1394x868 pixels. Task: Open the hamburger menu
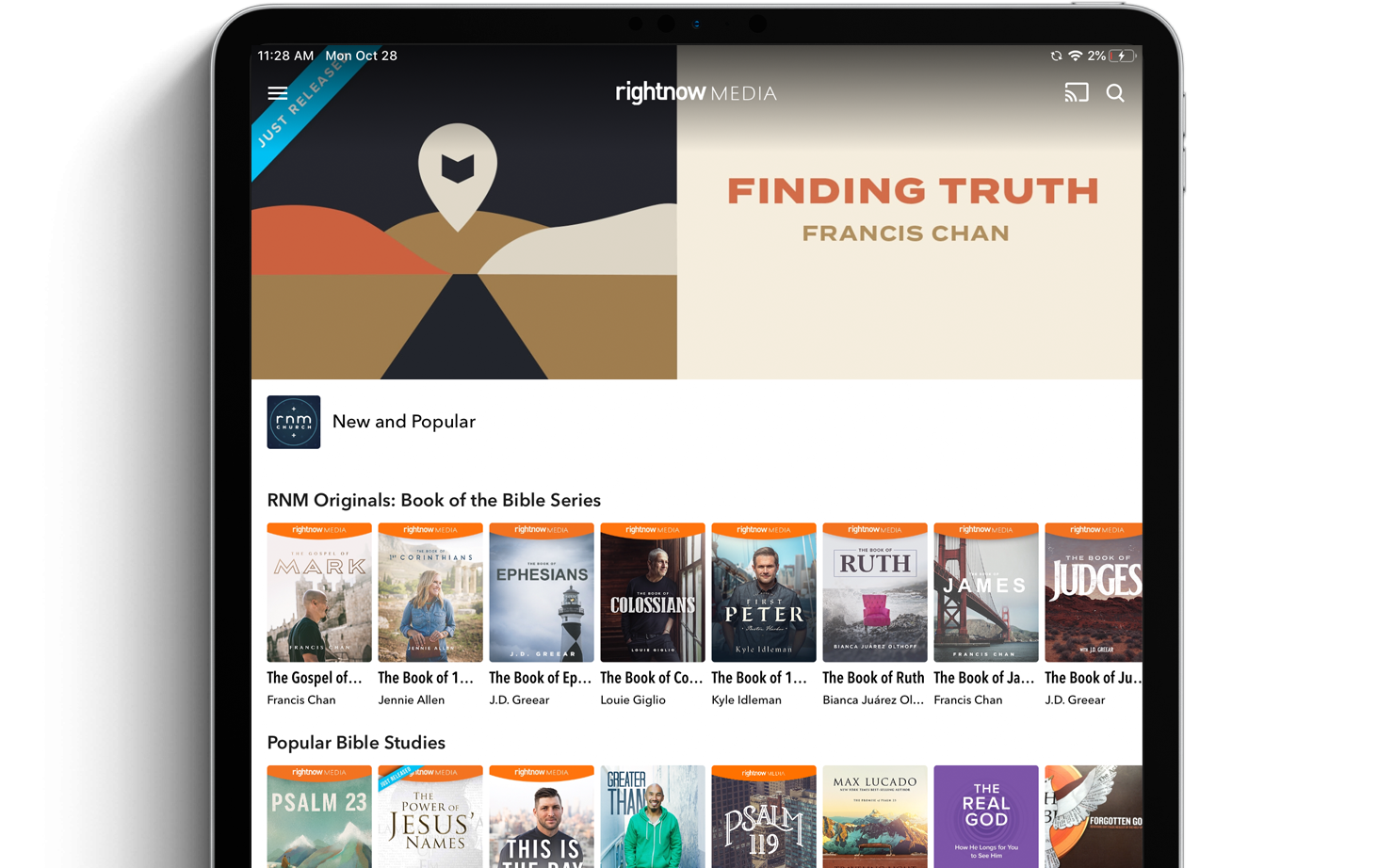[x=278, y=93]
